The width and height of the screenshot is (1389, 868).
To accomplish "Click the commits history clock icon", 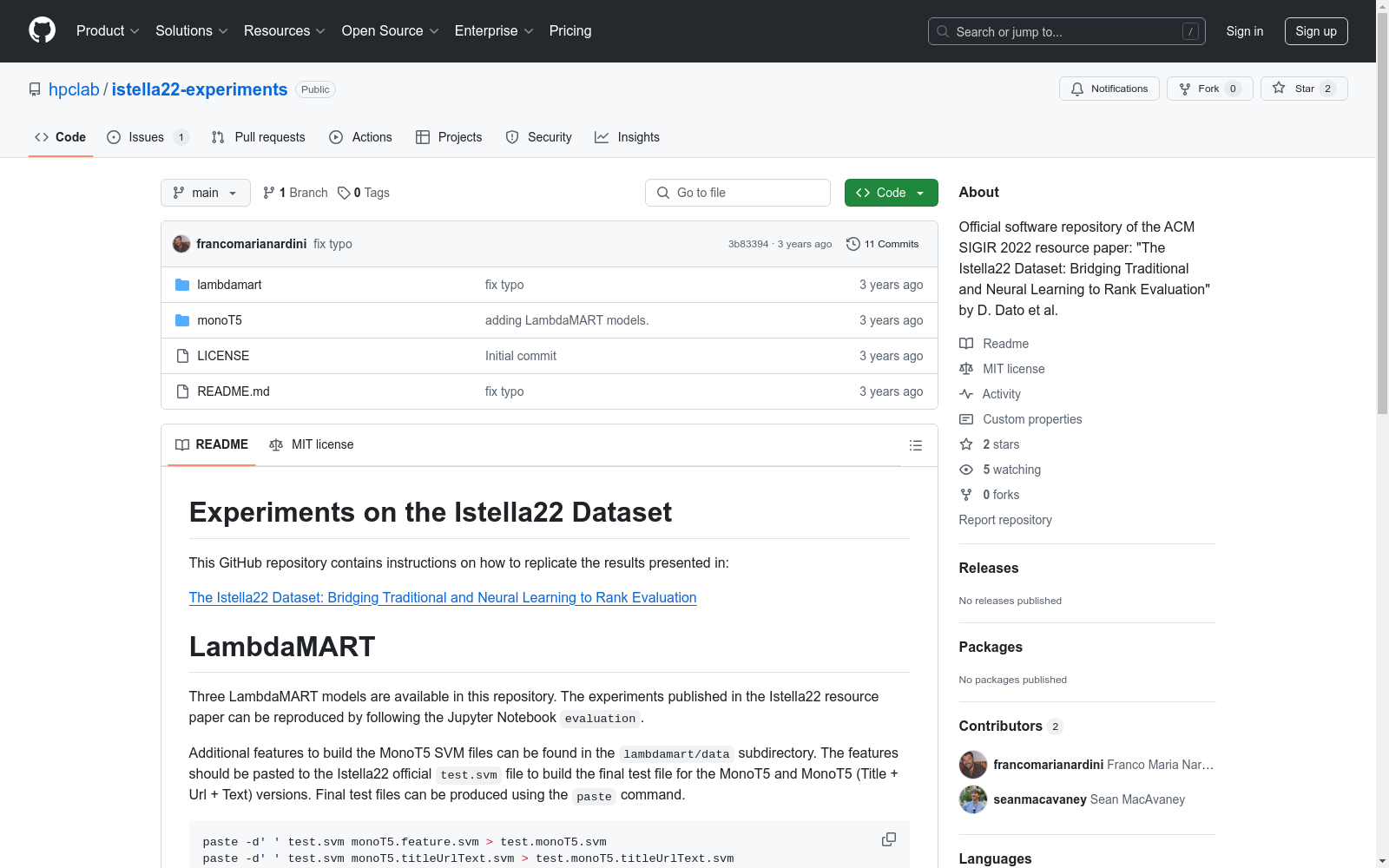I will 853,244.
